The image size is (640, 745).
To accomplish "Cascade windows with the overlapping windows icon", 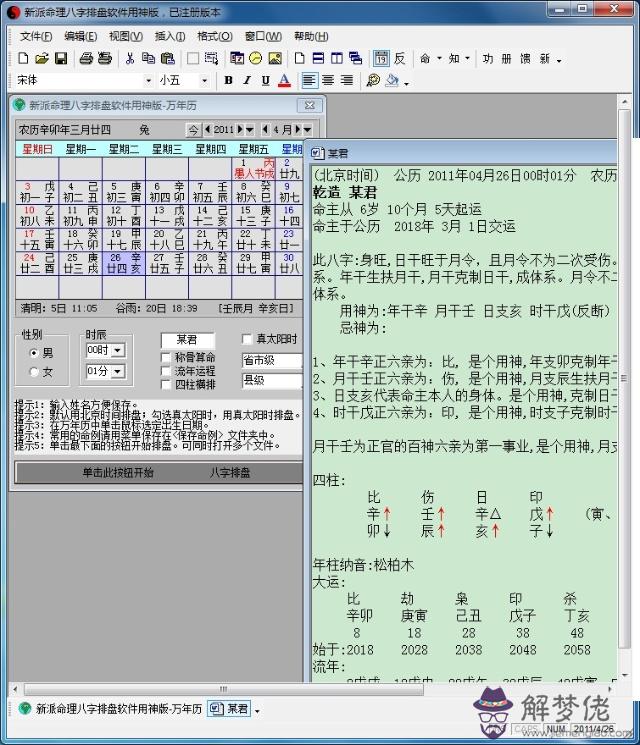I will (x=355, y=58).
